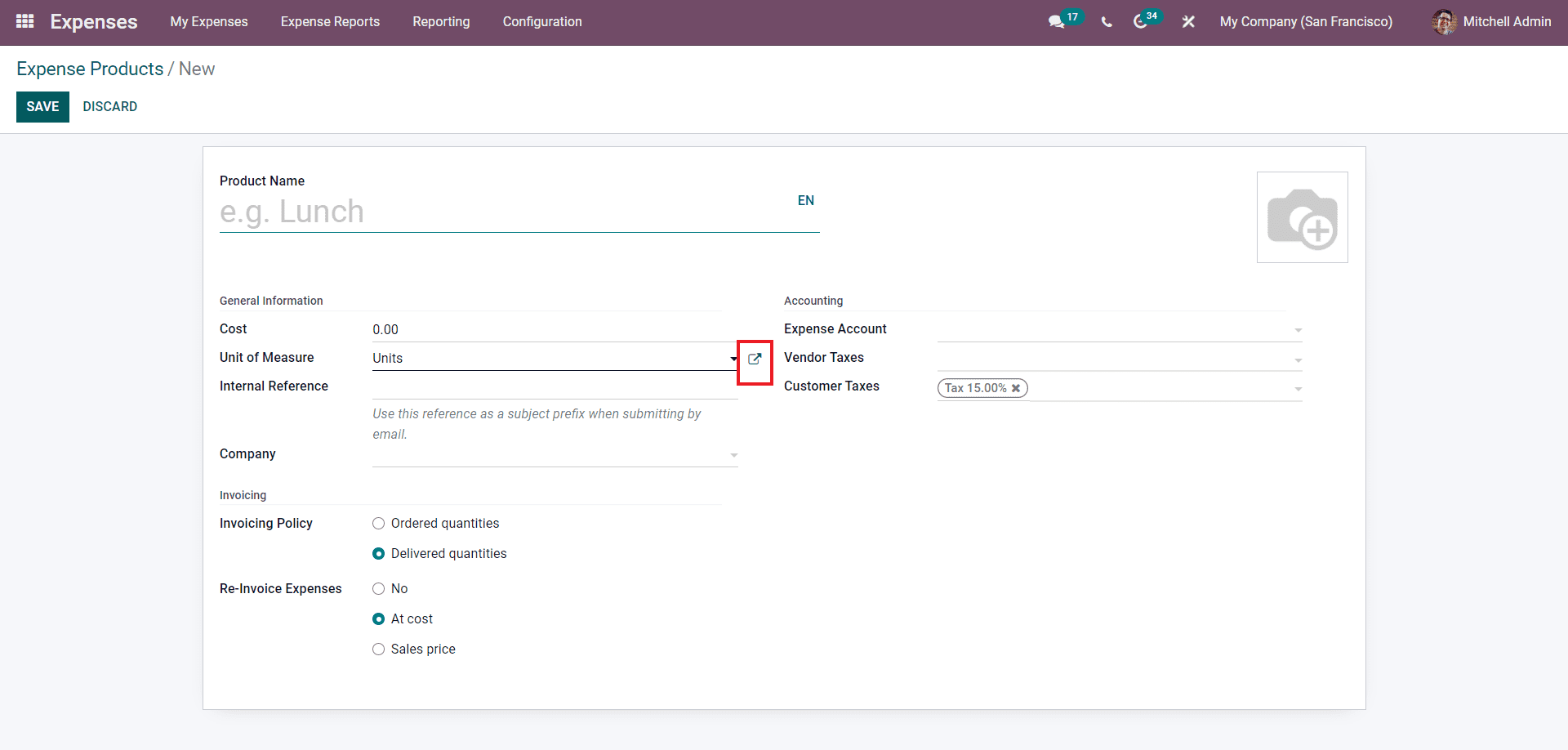Open the Reporting menu
The image size is (1568, 750).
[x=441, y=22]
